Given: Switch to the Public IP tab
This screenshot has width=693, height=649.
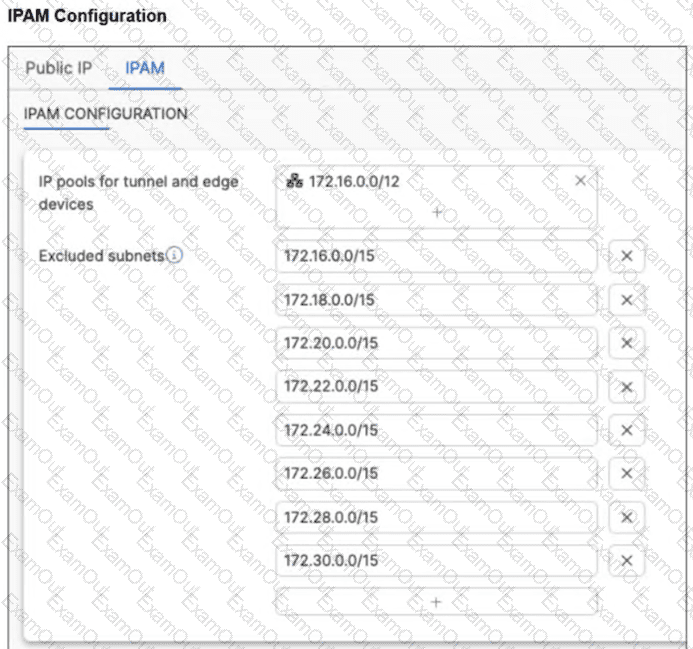Looking at the screenshot, I should pos(58,68).
